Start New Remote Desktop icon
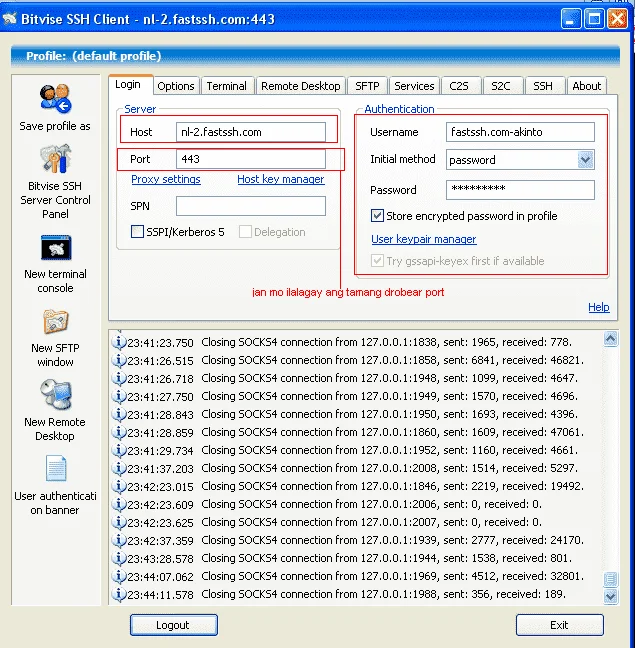This screenshot has width=635, height=648. tap(56, 394)
